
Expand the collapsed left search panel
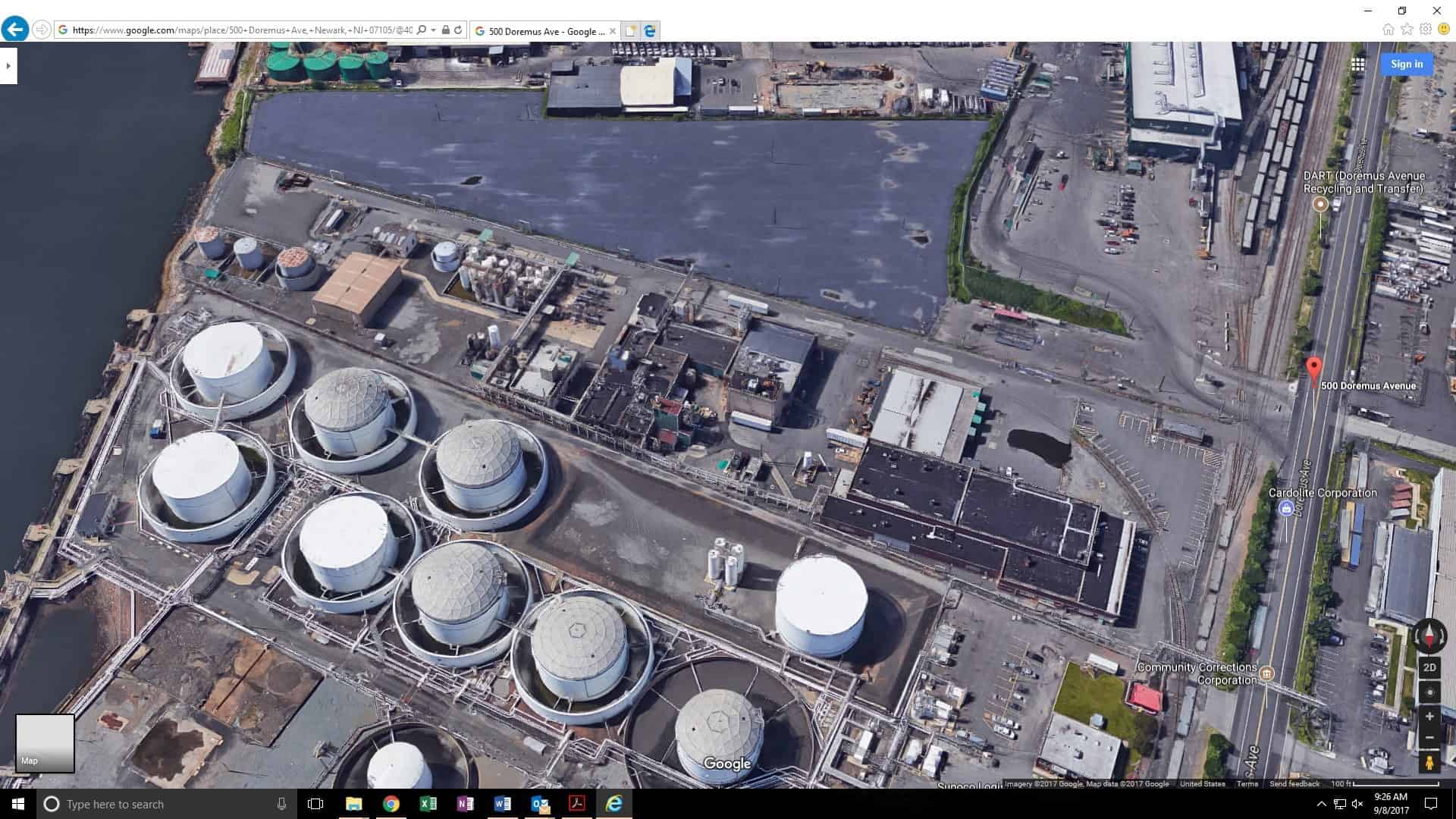coord(8,64)
